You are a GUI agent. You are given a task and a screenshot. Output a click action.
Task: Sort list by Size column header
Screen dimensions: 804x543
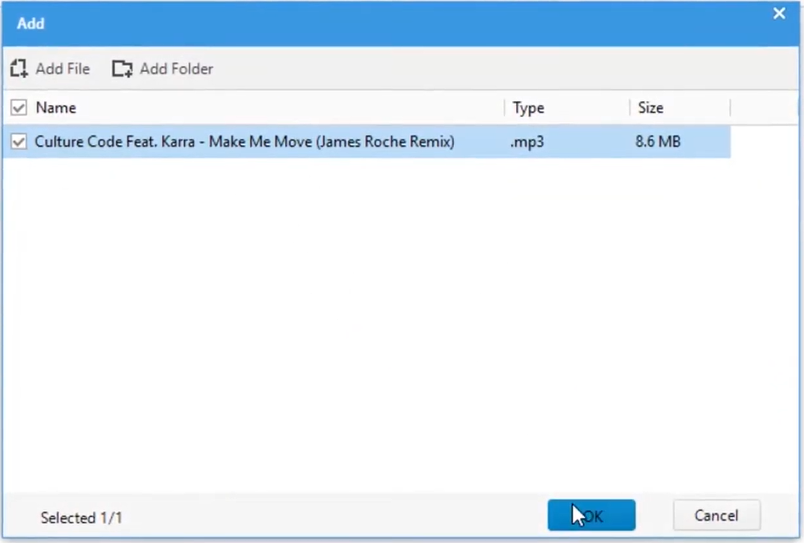point(650,108)
